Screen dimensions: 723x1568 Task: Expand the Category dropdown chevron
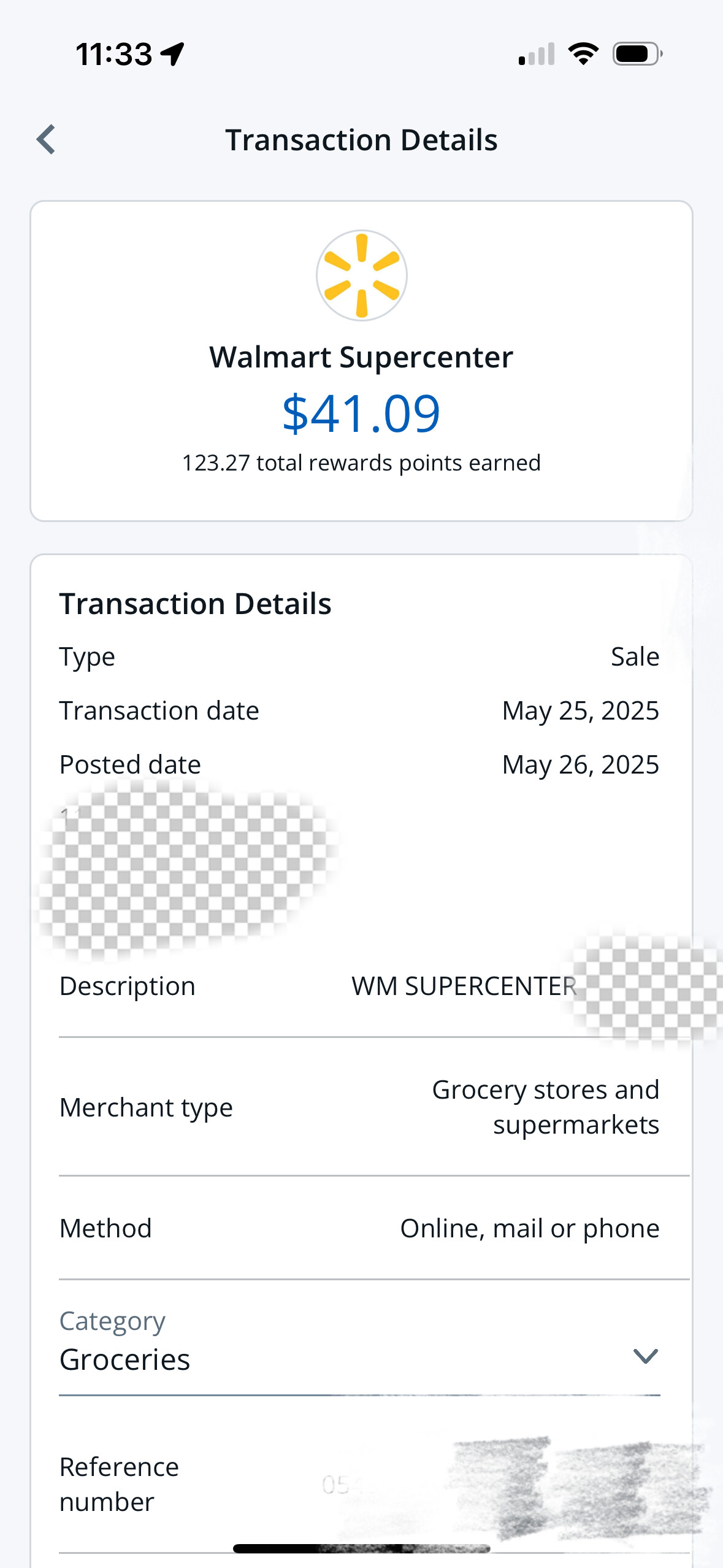coord(645,1356)
